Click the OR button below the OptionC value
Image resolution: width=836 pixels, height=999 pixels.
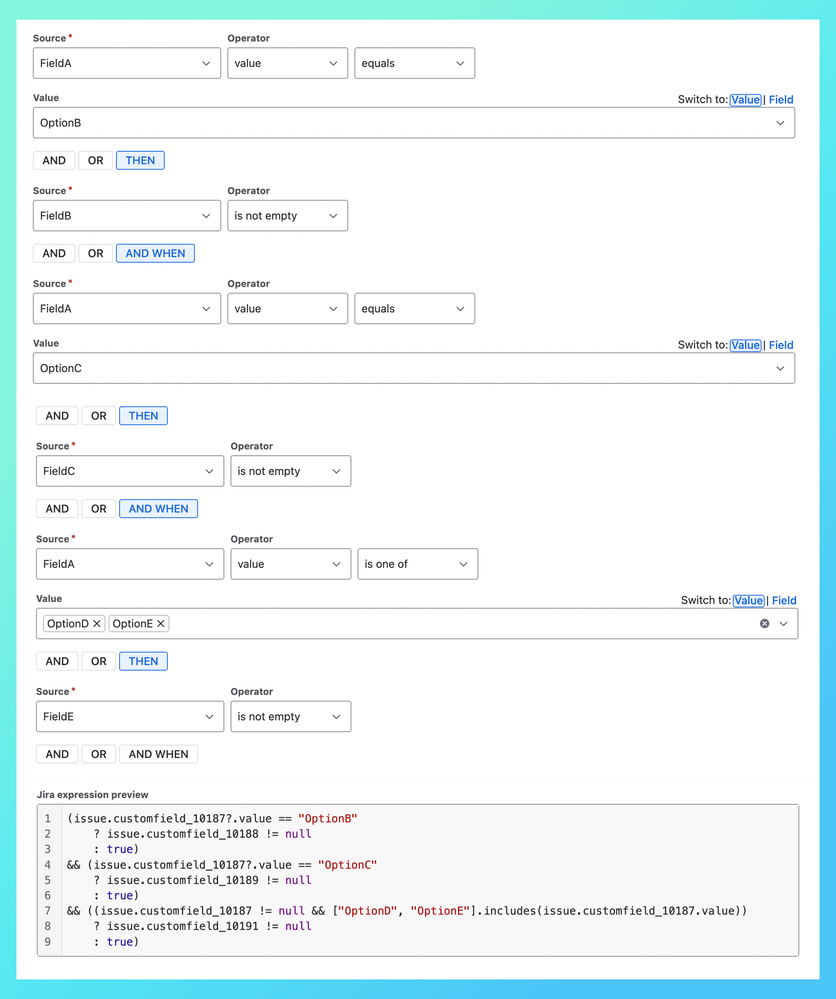(99, 416)
